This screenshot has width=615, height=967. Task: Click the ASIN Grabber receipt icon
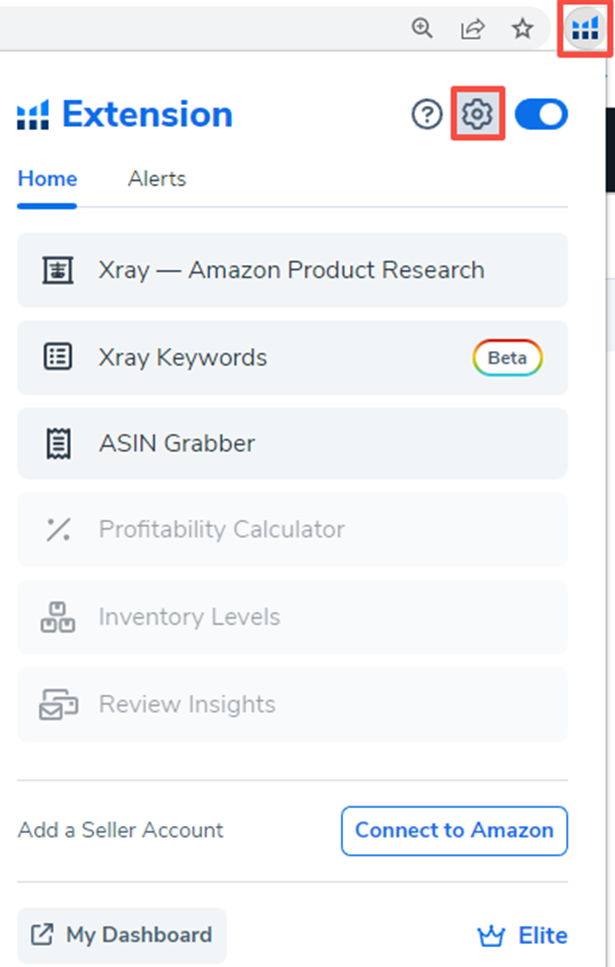57,443
